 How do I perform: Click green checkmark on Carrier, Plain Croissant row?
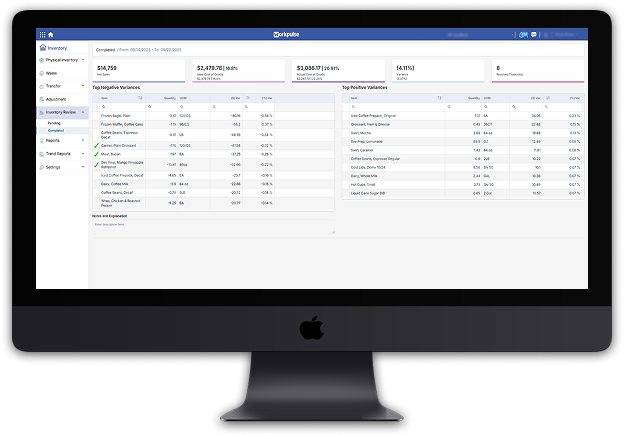pyautogui.click(x=96, y=146)
